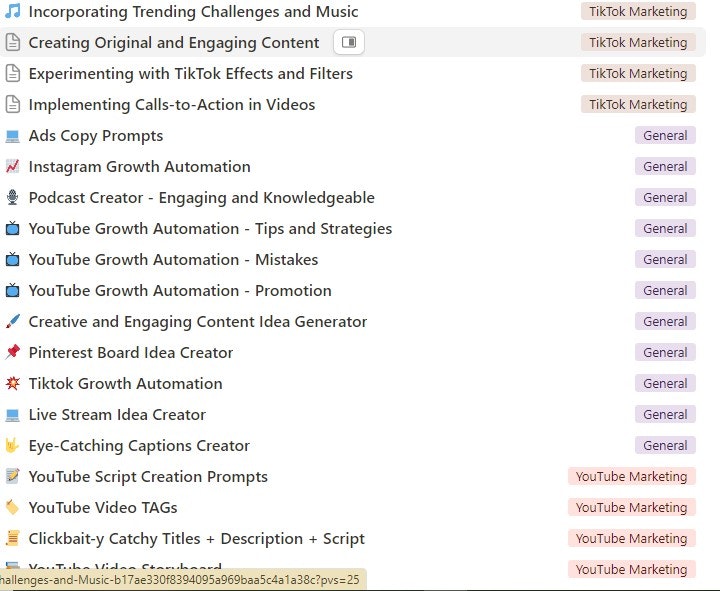Open Ads Copy Prompts page
720x591 pixels.
click(96, 135)
